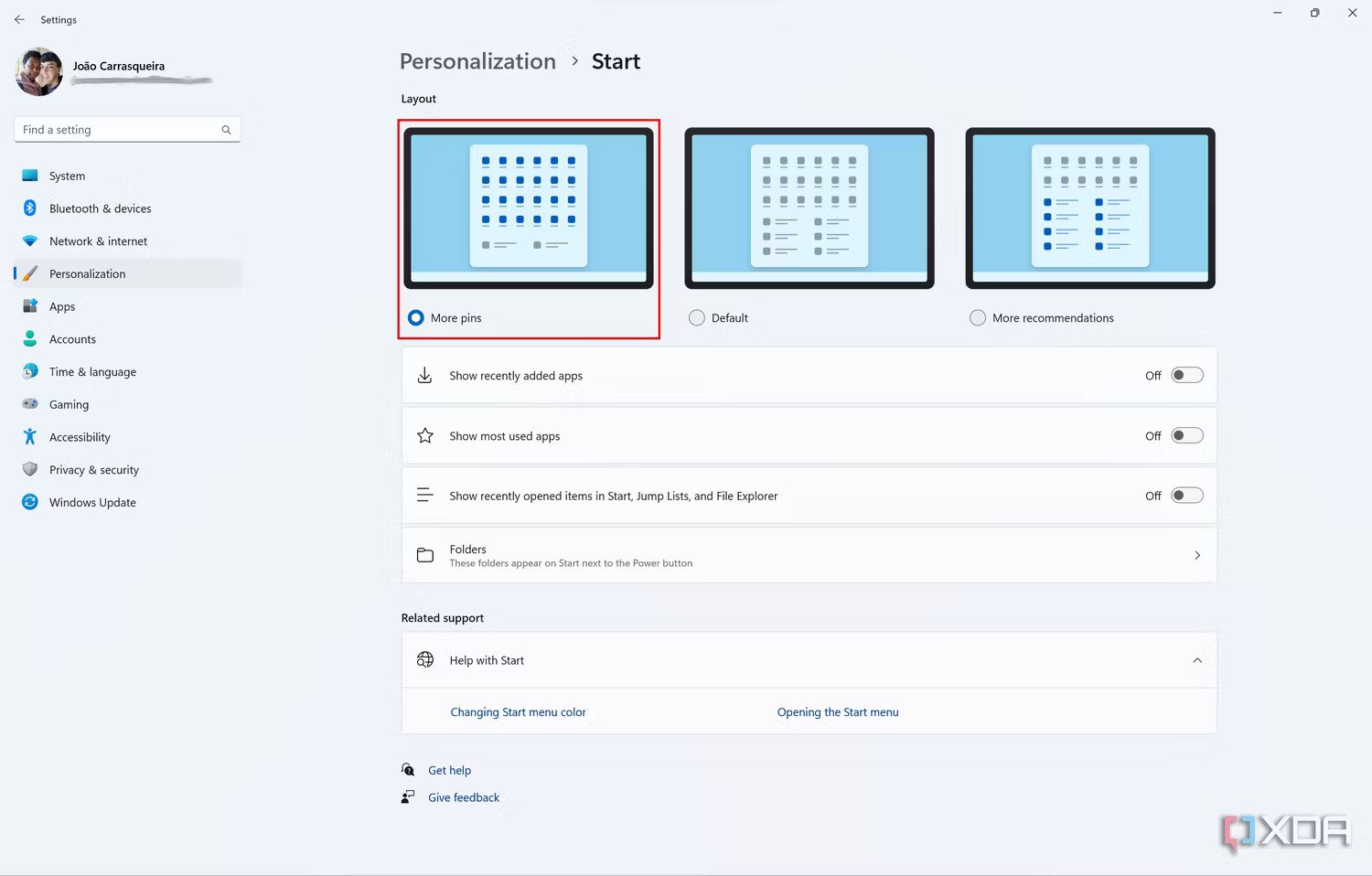1372x876 pixels.
Task: Click the João Carrasqueira account name
Action: (x=119, y=66)
